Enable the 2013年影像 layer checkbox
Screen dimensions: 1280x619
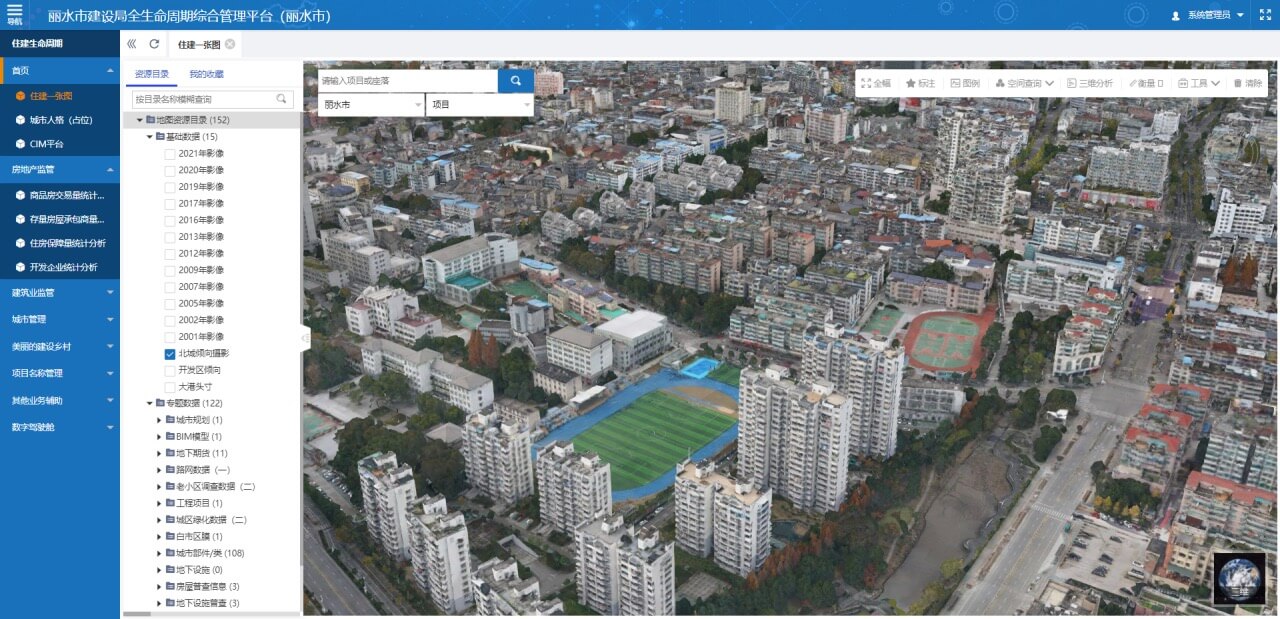pos(170,237)
